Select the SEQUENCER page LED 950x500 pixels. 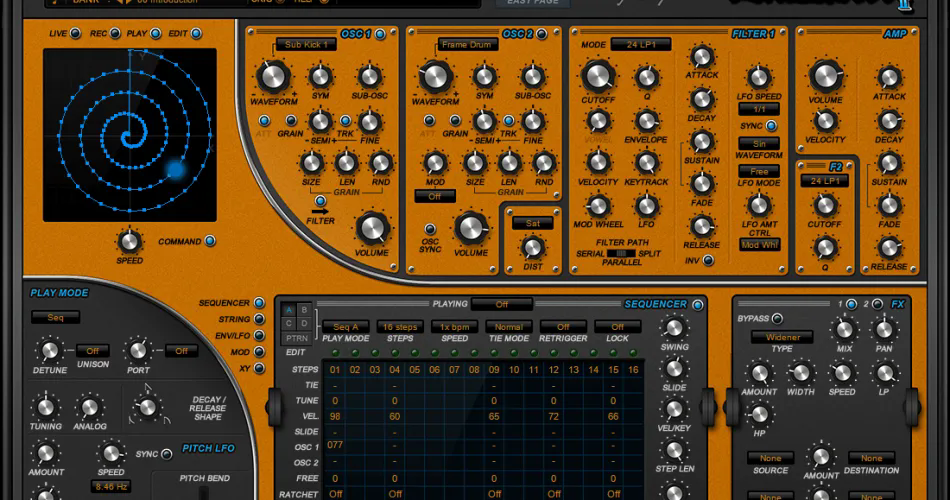259,302
